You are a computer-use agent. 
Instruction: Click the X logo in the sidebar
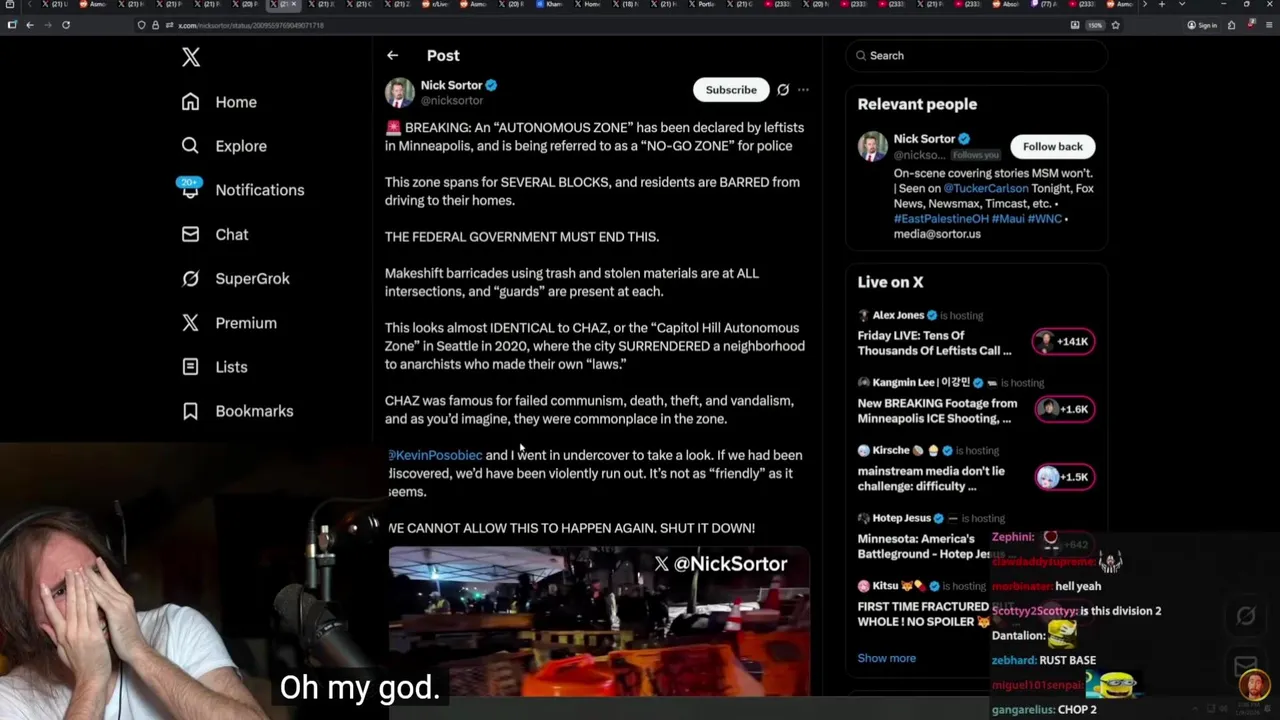tap(191, 57)
